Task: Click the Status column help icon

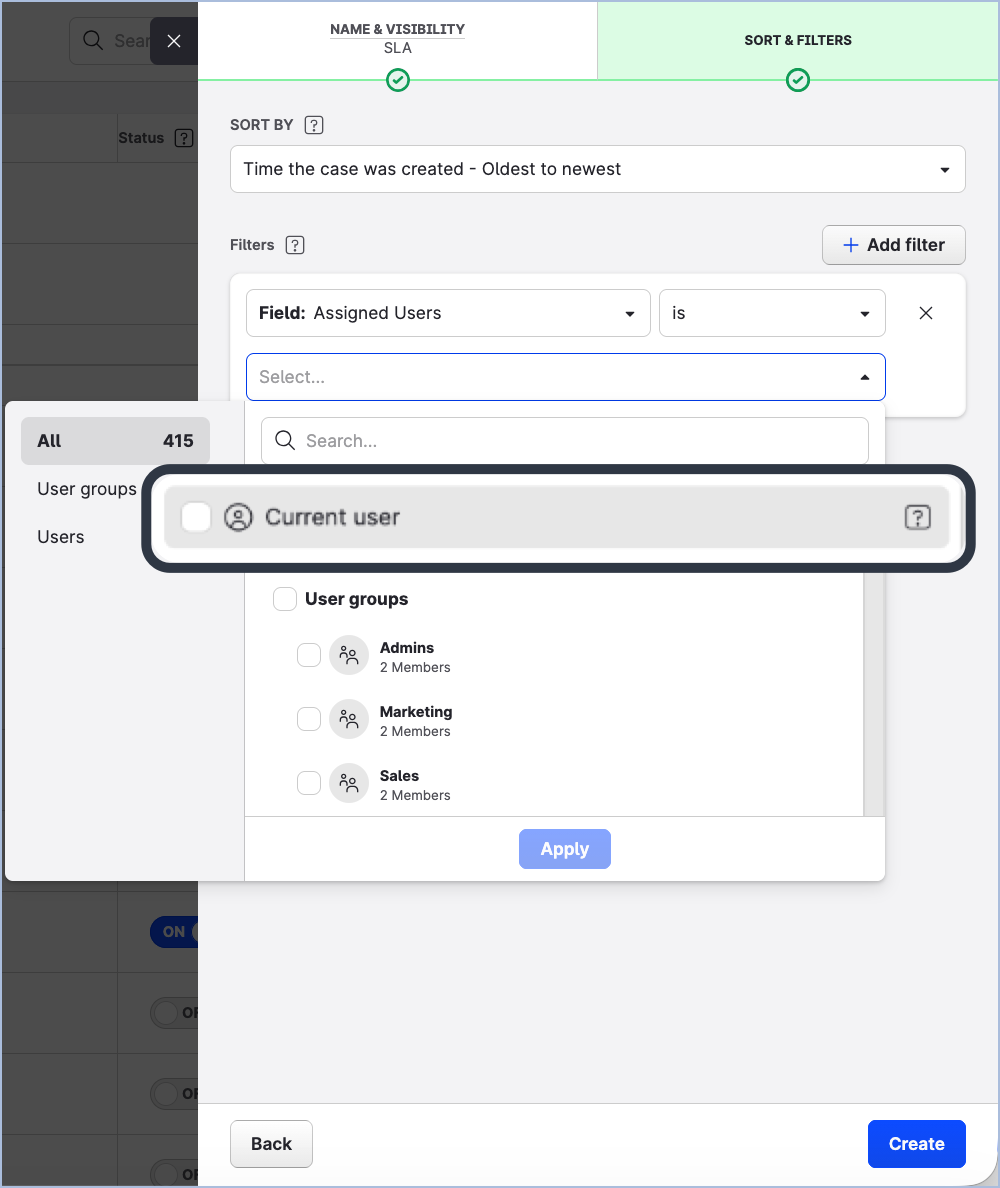Action: pyautogui.click(x=183, y=138)
